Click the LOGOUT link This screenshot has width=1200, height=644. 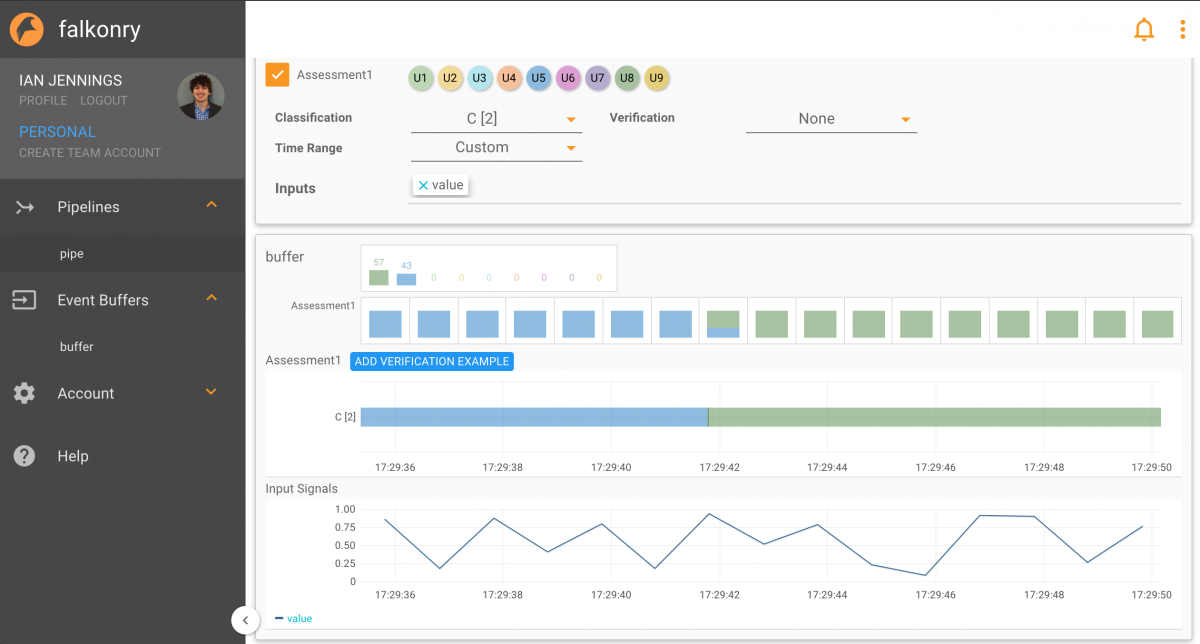click(104, 101)
